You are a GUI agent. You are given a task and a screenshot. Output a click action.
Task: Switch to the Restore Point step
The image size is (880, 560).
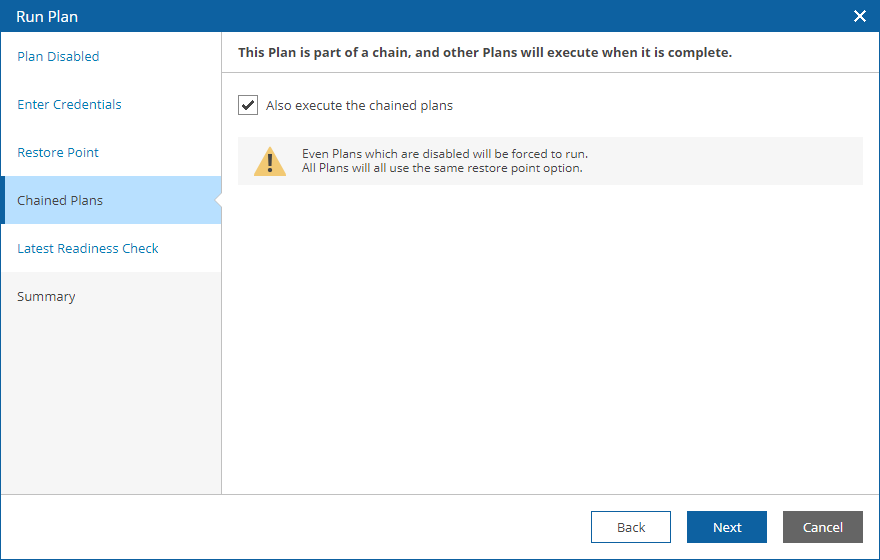(x=58, y=153)
